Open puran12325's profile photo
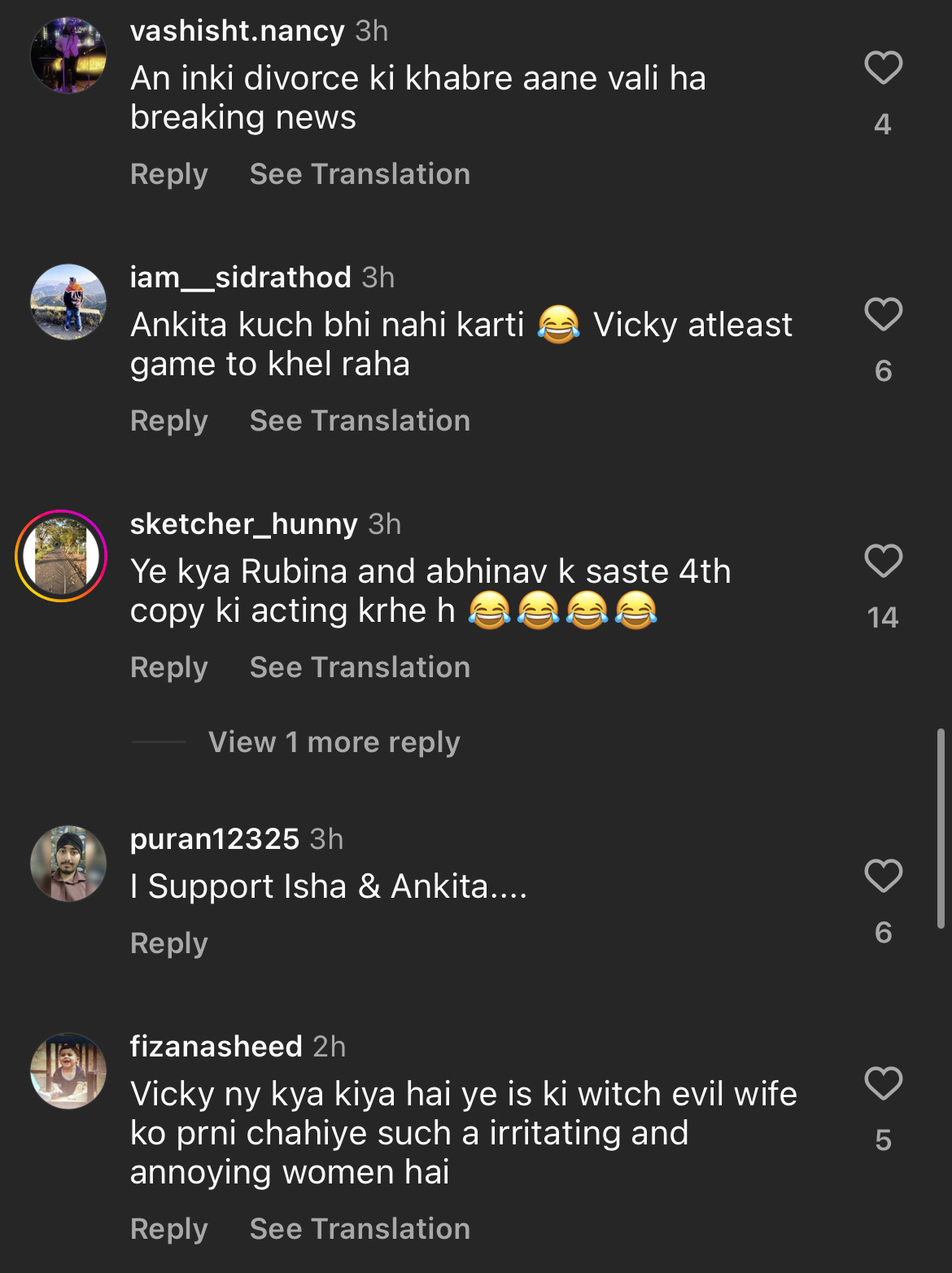This screenshot has width=952, height=1273. point(68,864)
